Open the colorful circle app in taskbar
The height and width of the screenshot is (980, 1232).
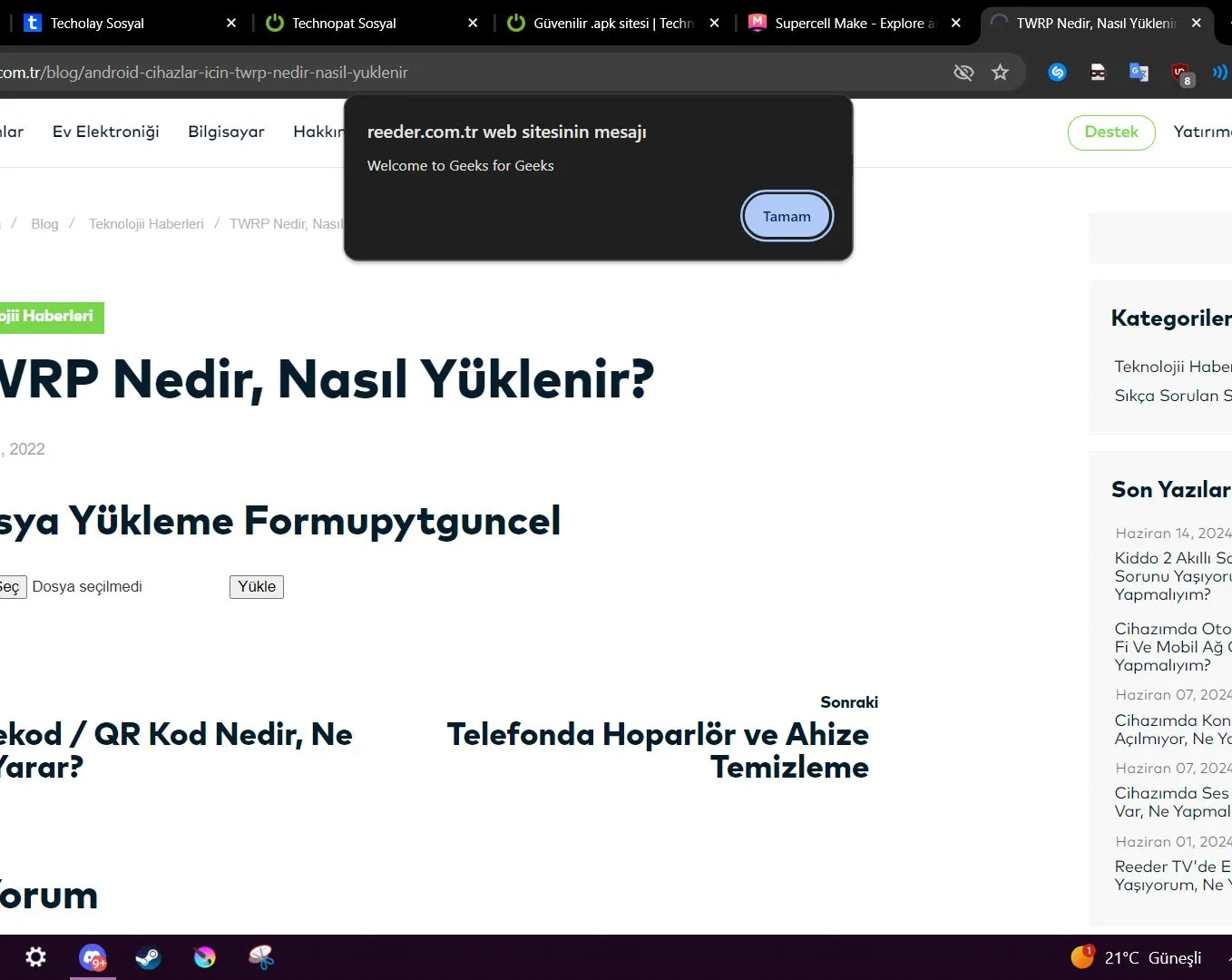[x=204, y=957]
